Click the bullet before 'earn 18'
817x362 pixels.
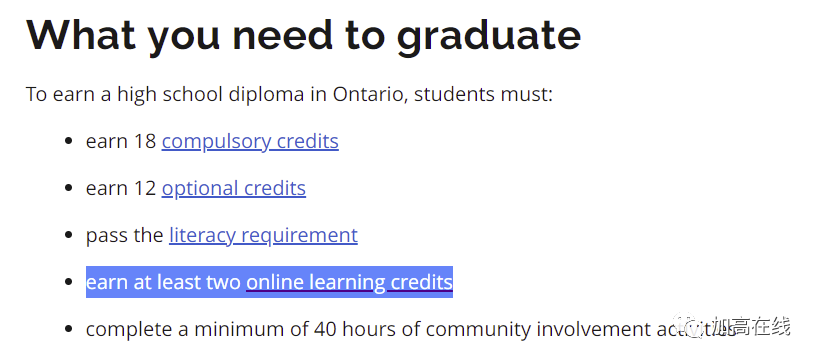pos(68,141)
